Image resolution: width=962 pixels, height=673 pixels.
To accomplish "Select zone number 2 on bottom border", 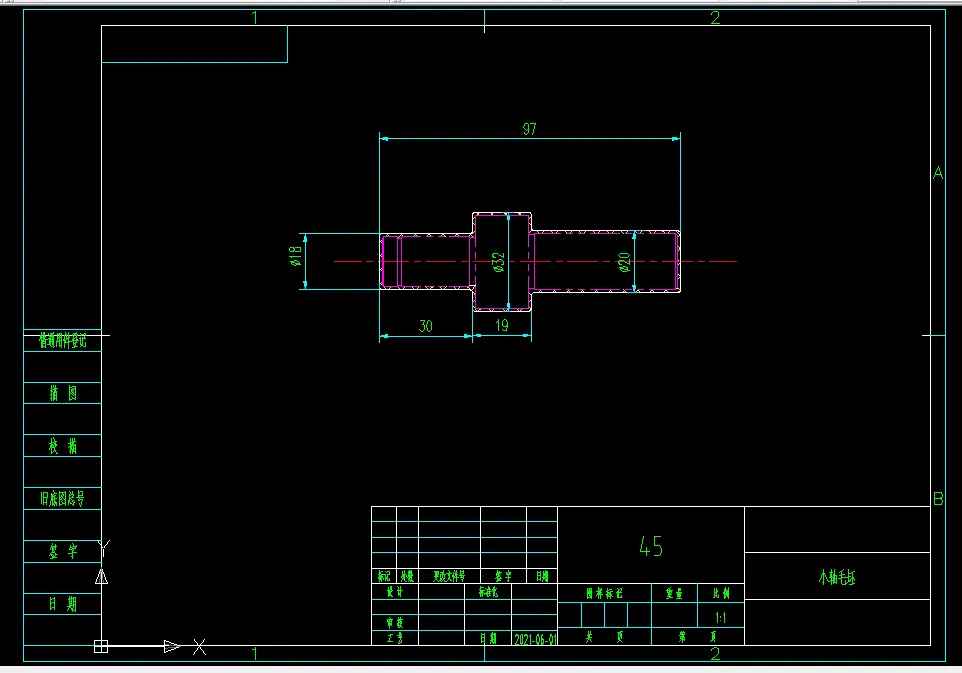I will pos(715,654).
